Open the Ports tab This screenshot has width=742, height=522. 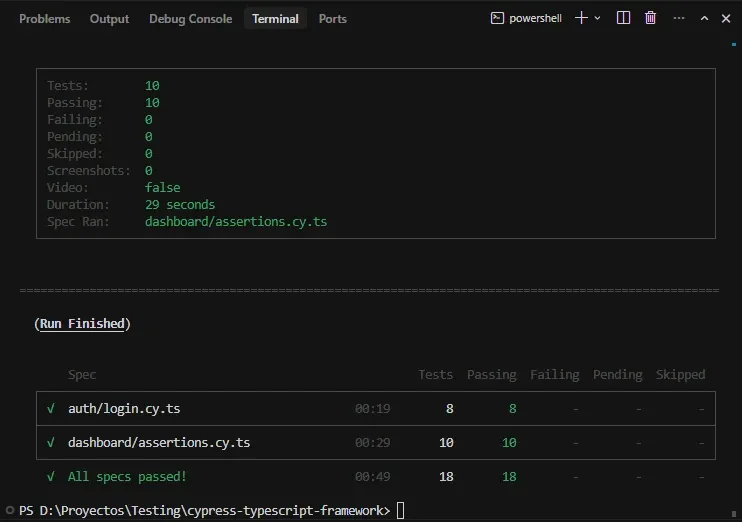[333, 19]
